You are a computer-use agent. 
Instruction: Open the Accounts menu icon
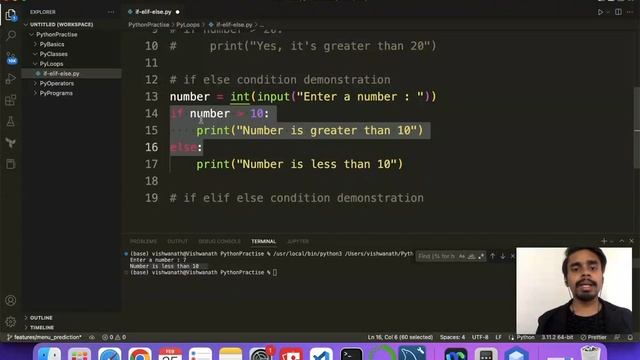(11, 300)
